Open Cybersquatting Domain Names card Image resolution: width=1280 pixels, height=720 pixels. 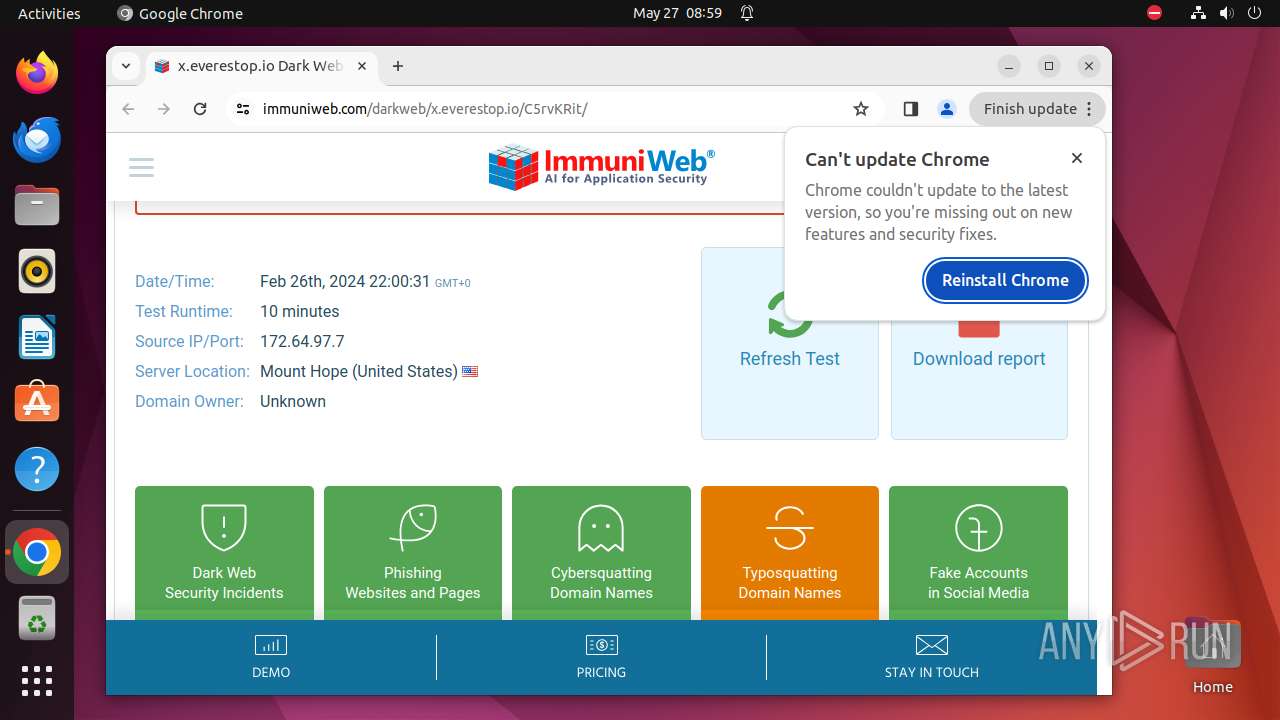coord(601,553)
